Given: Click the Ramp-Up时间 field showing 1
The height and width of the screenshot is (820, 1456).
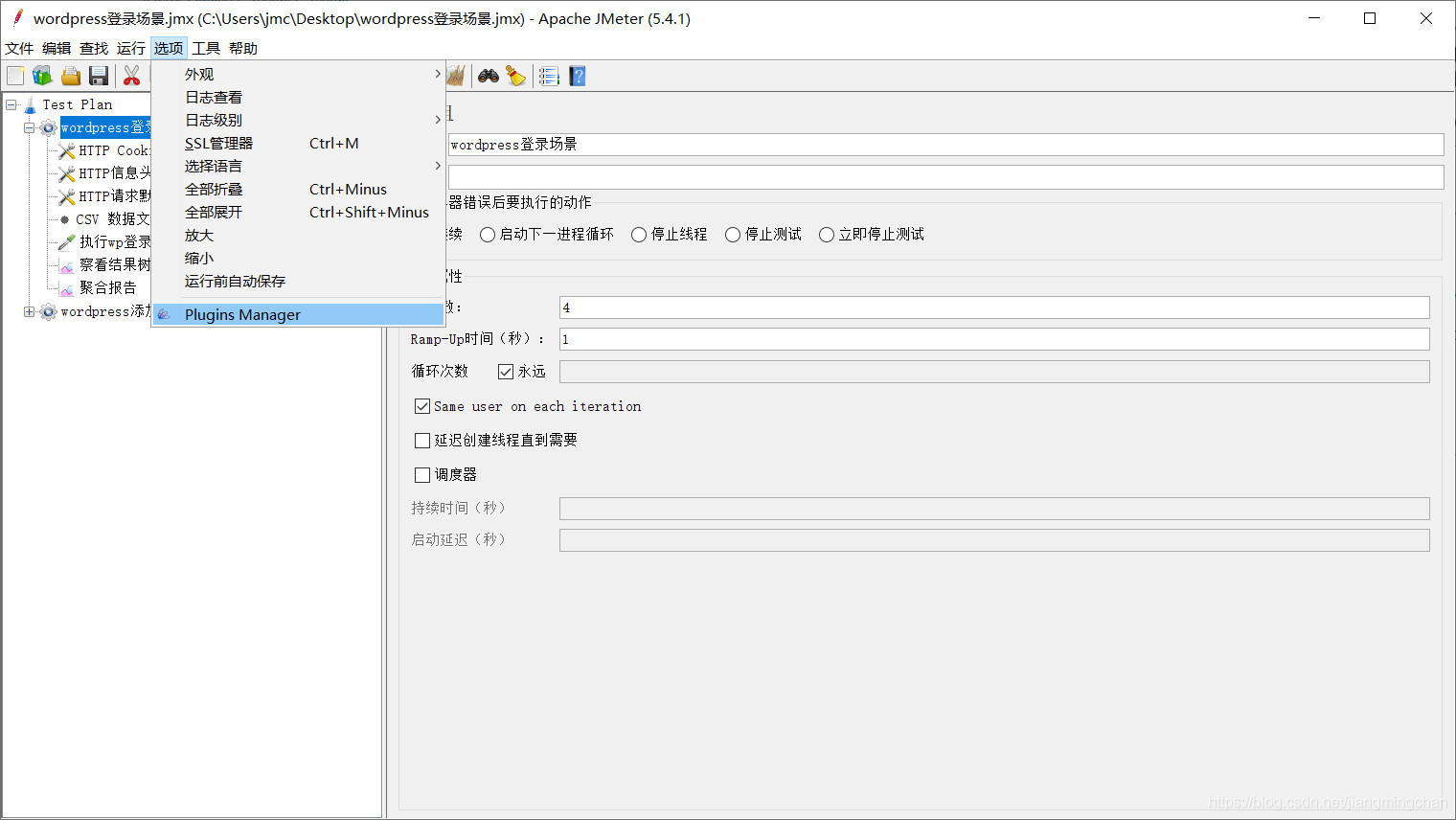Looking at the screenshot, I should click(994, 339).
